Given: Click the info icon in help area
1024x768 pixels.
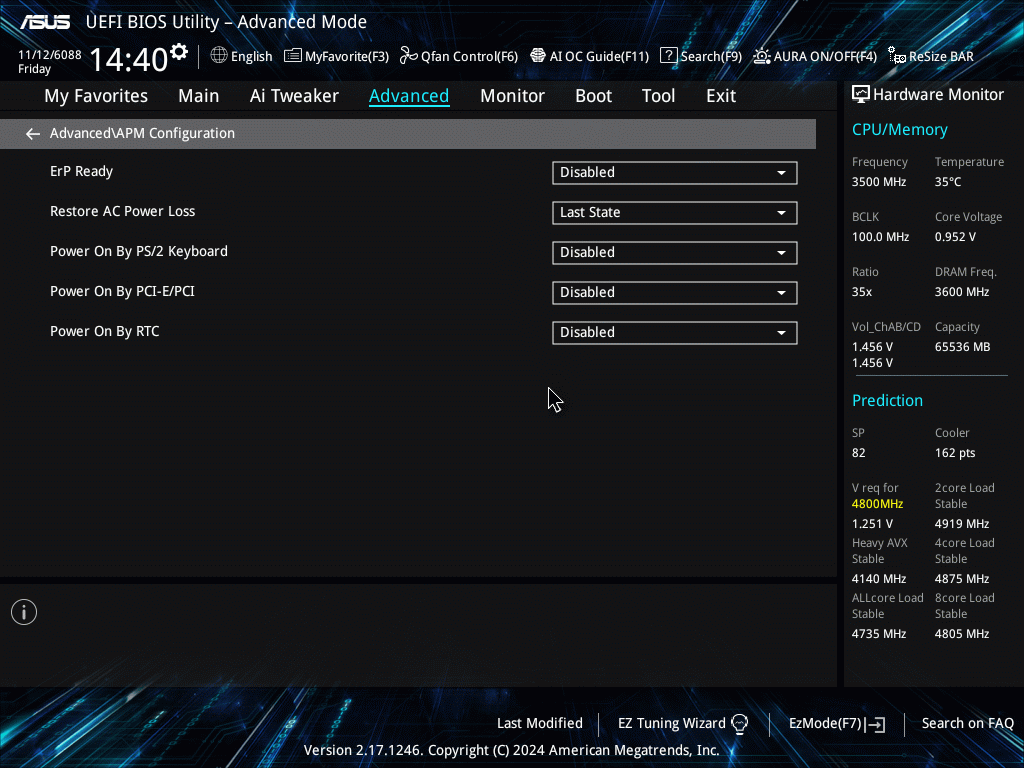Looking at the screenshot, I should coord(24,612).
